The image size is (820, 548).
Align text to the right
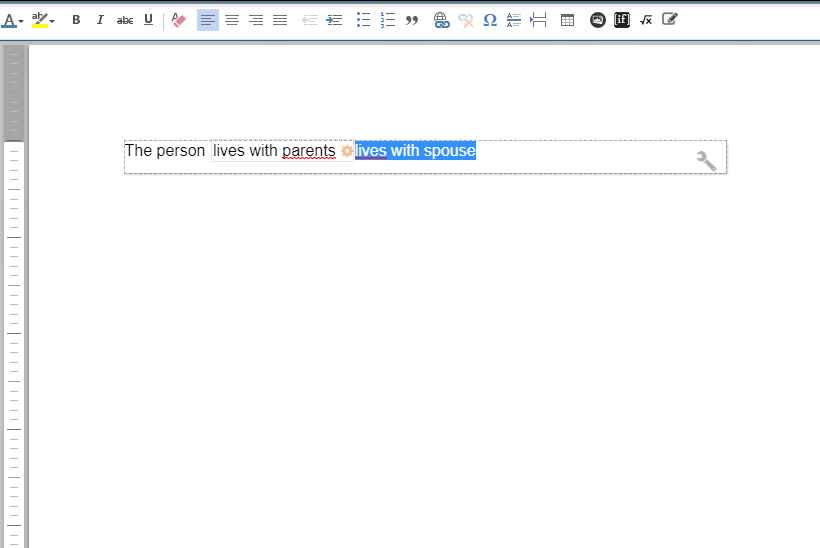tap(256, 20)
